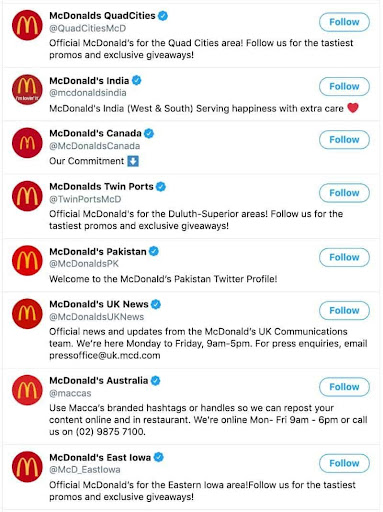Viewport: 383px width, 512px height.
Task: Click verified badge beside McDonald's India
Action: (137, 80)
